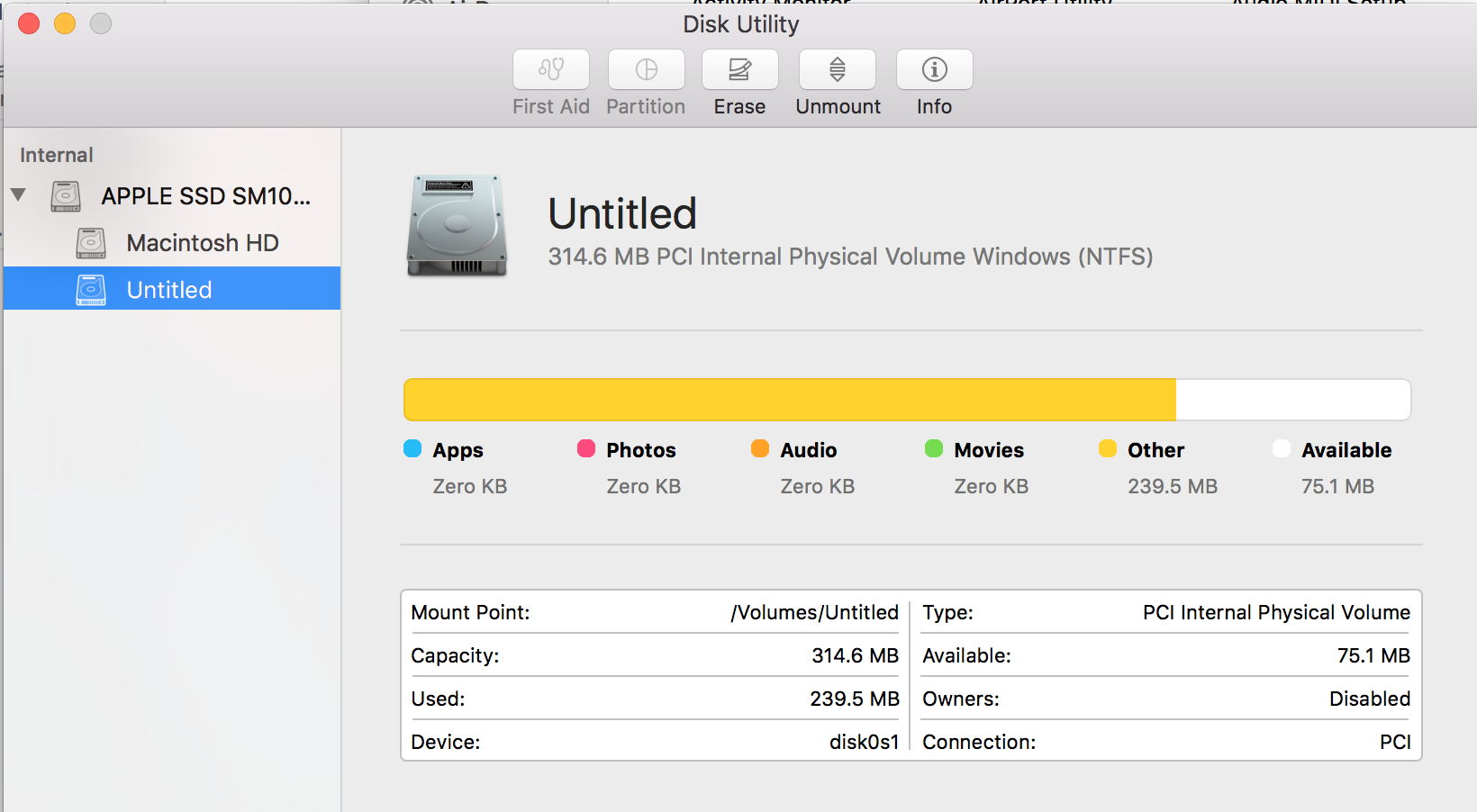Click the Erase toolbar icon
Viewport: 1477px width, 812px height.
coord(739,69)
